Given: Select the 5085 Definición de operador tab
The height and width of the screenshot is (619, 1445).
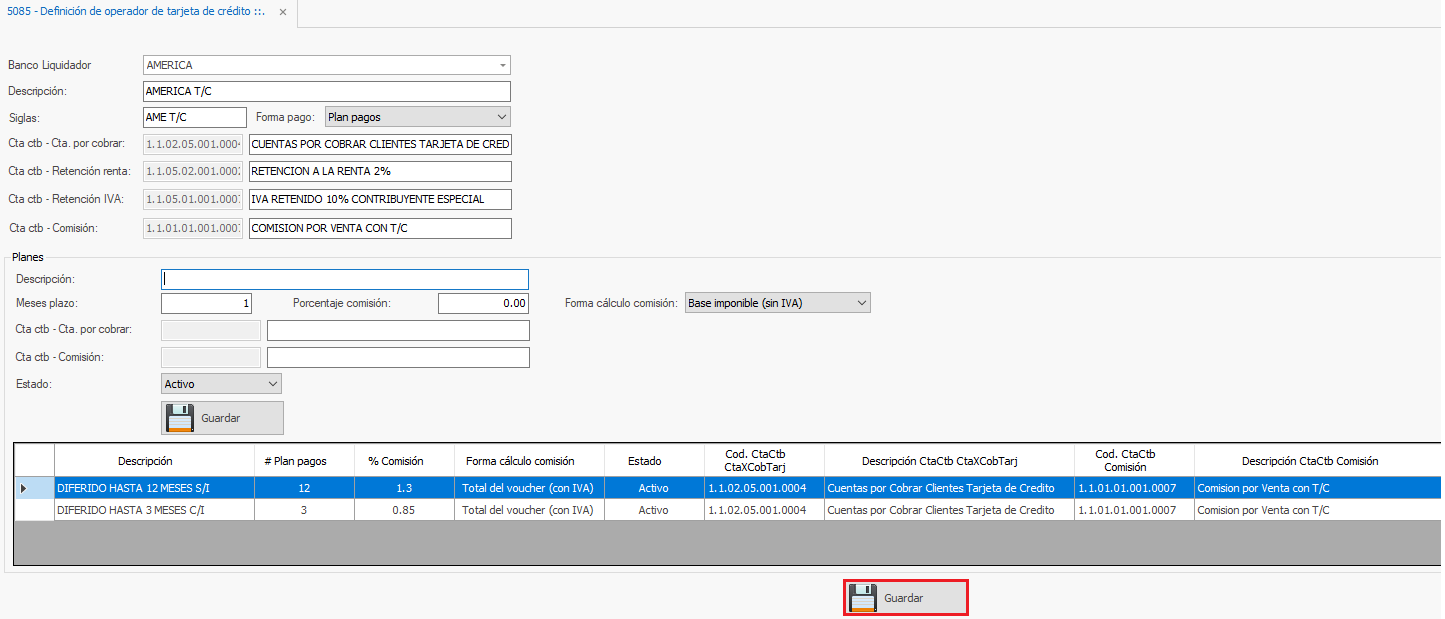Looking at the screenshot, I should (x=135, y=13).
